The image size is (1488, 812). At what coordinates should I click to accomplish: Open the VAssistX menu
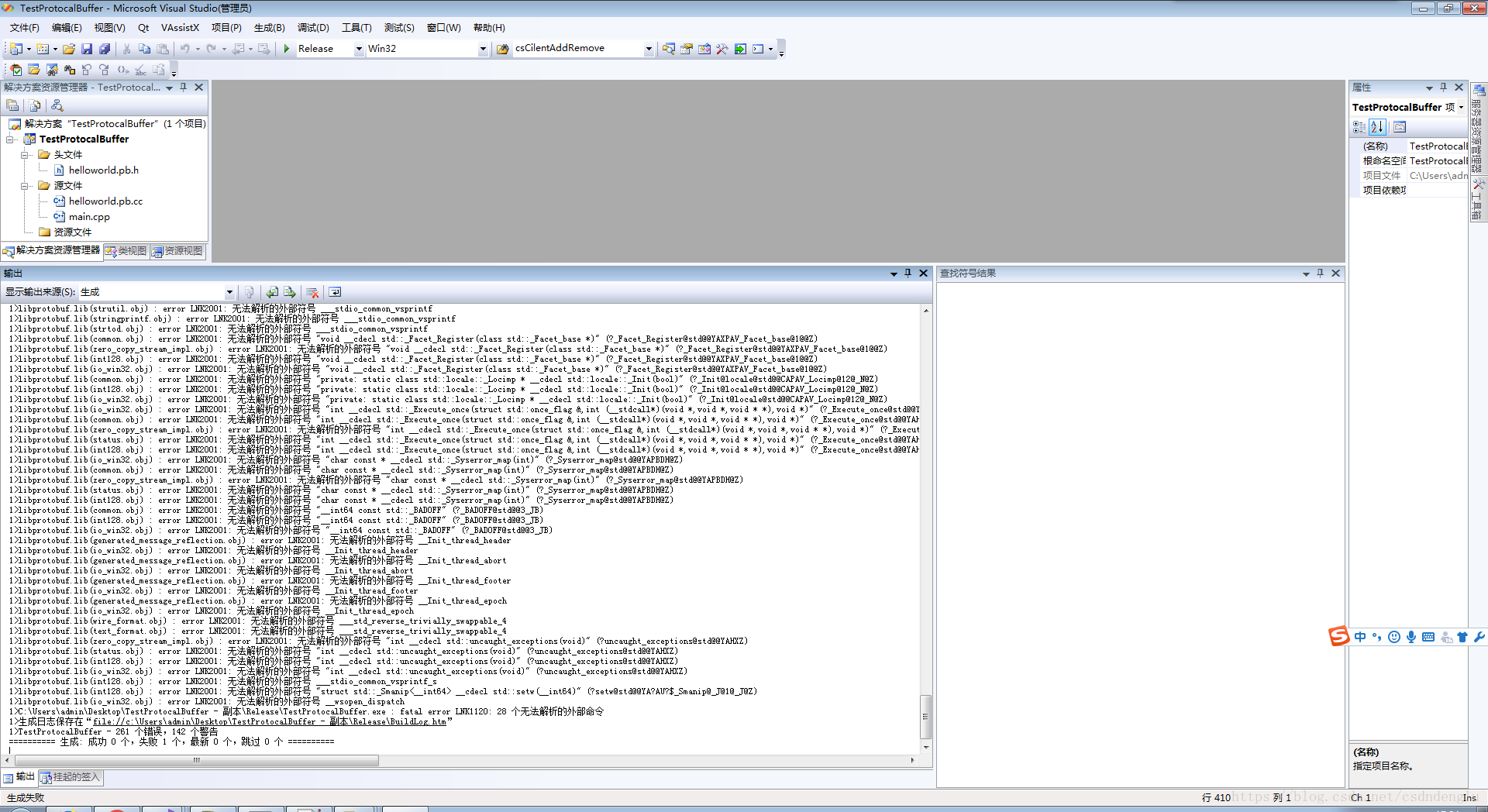(180, 28)
